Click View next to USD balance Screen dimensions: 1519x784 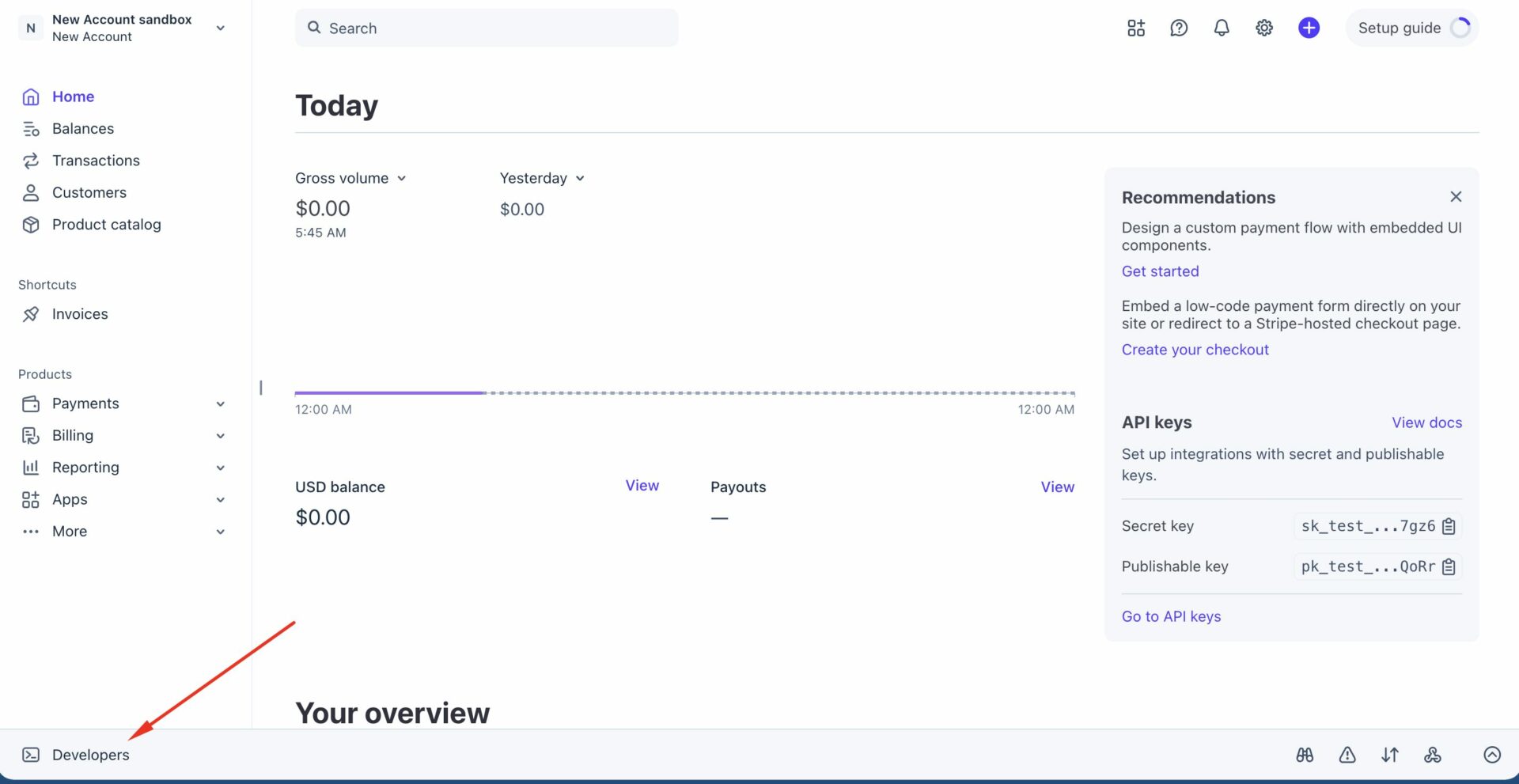coord(642,486)
